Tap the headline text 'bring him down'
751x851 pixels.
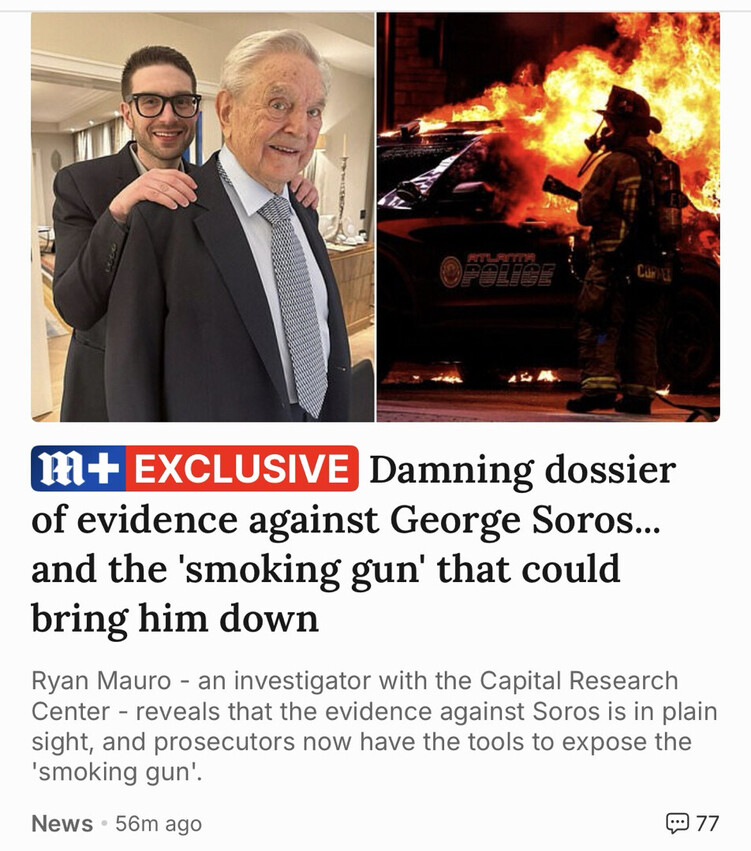(x=175, y=619)
